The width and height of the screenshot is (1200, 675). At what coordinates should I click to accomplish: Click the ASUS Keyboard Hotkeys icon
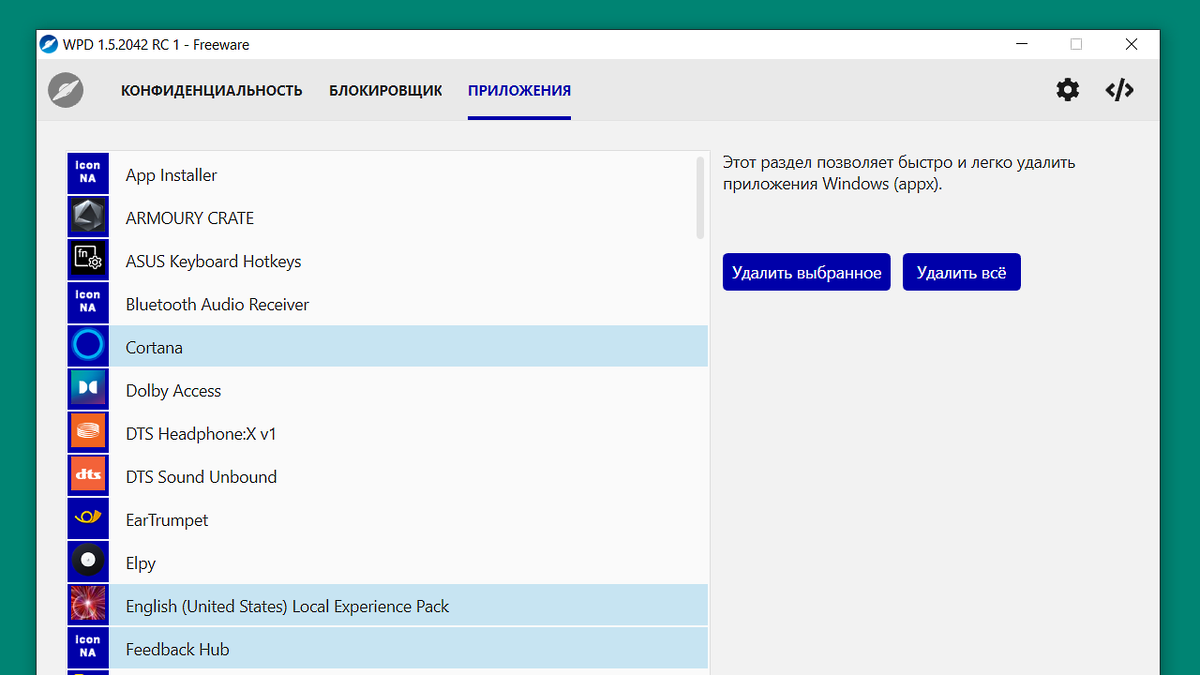[88, 261]
